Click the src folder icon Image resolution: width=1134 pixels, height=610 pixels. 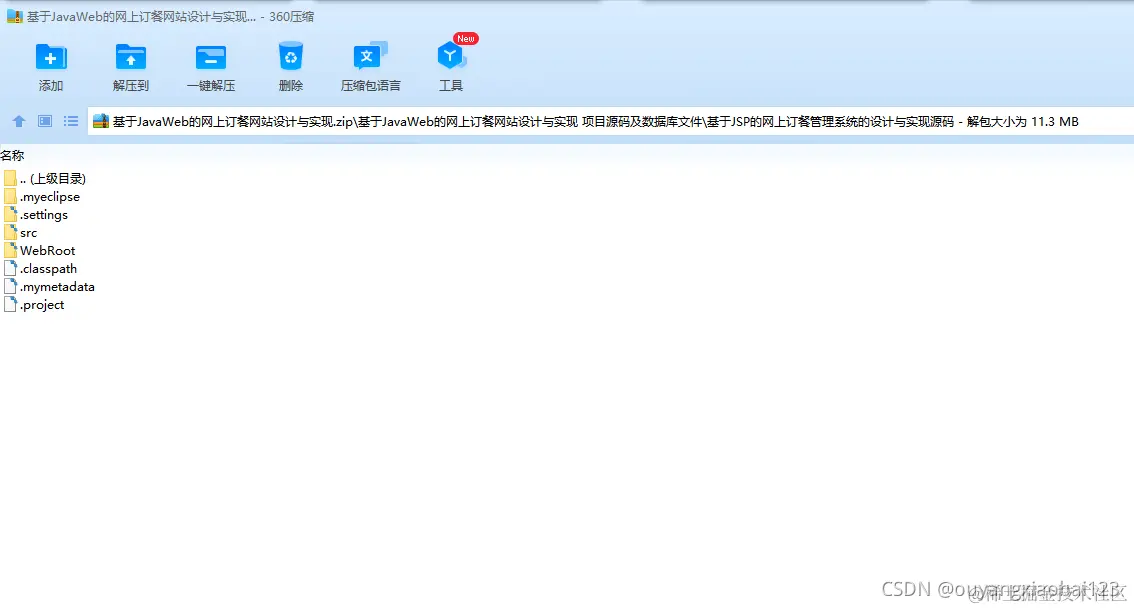(10, 233)
